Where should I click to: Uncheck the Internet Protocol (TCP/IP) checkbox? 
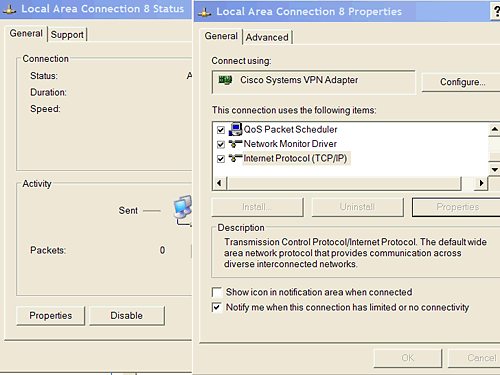click(x=221, y=159)
